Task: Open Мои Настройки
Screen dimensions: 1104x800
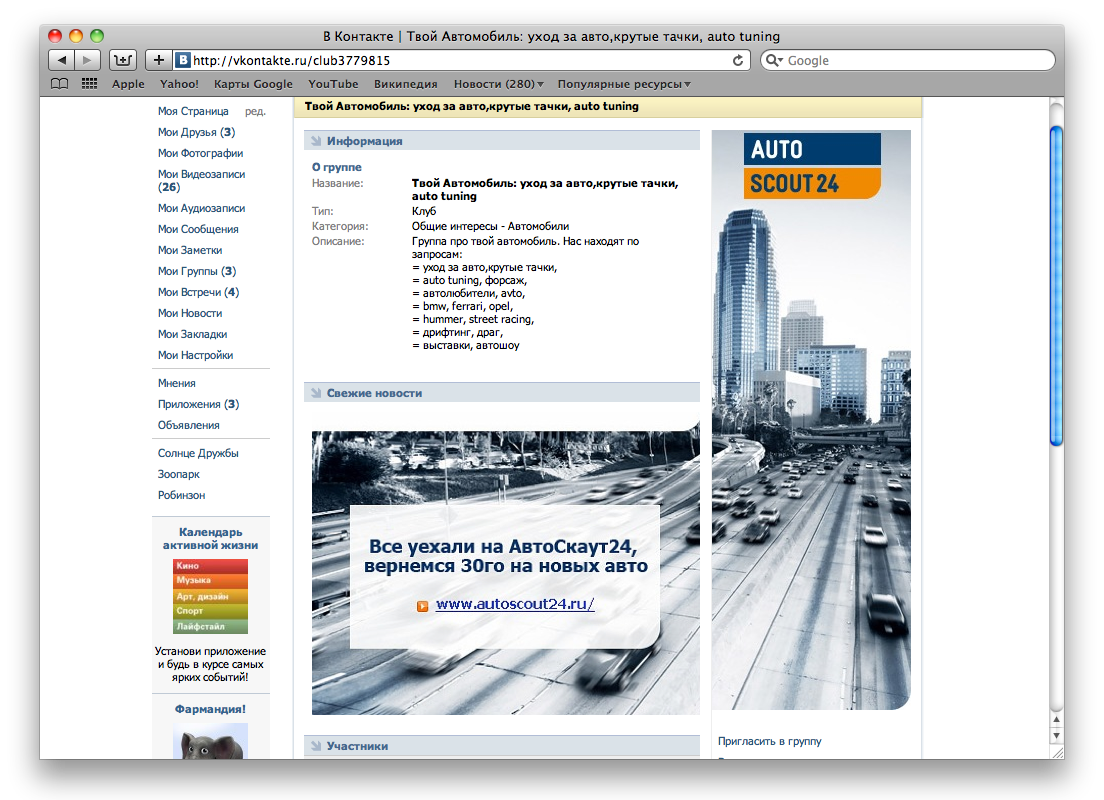Action: click(195, 355)
